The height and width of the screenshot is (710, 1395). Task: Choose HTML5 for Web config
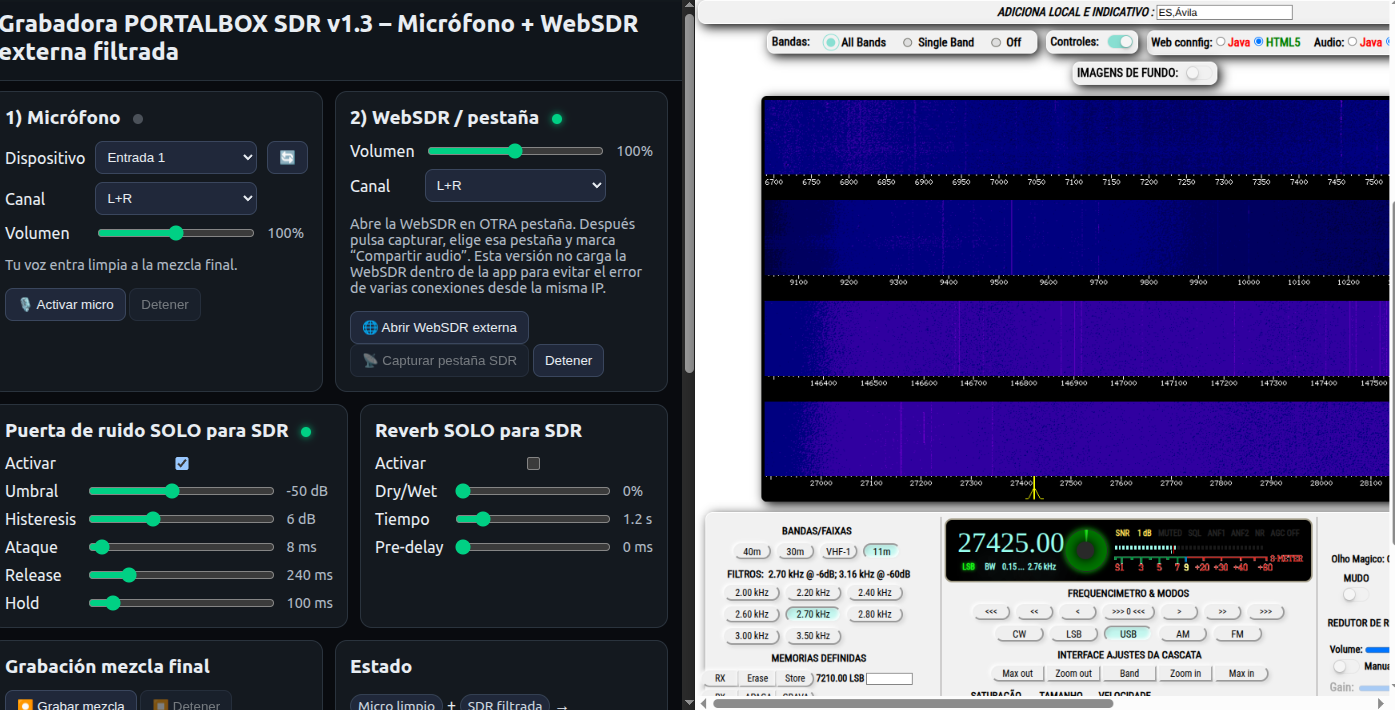[x=1258, y=42]
